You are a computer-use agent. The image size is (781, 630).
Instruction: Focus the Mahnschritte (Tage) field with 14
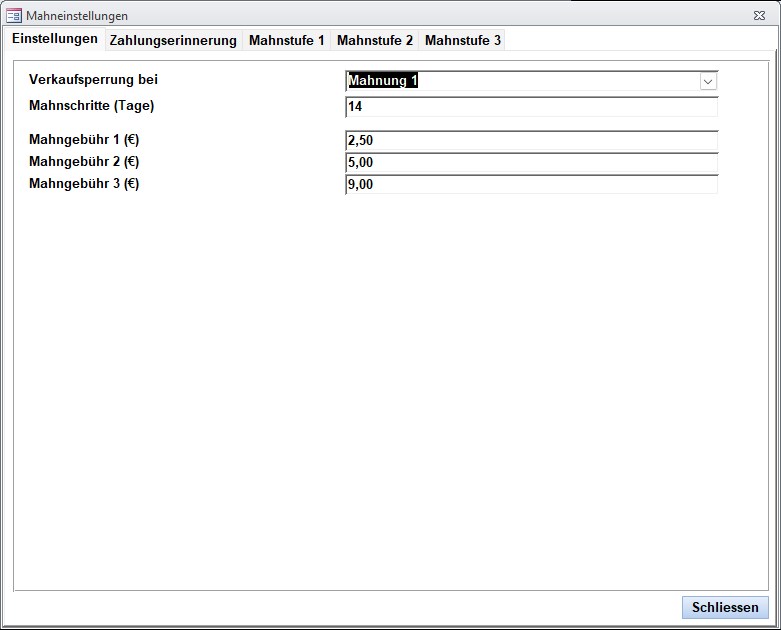tap(531, 107)
